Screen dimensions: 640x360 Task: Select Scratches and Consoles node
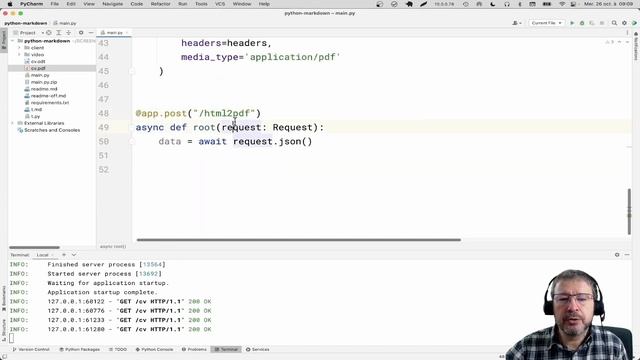tap(52, 130)
